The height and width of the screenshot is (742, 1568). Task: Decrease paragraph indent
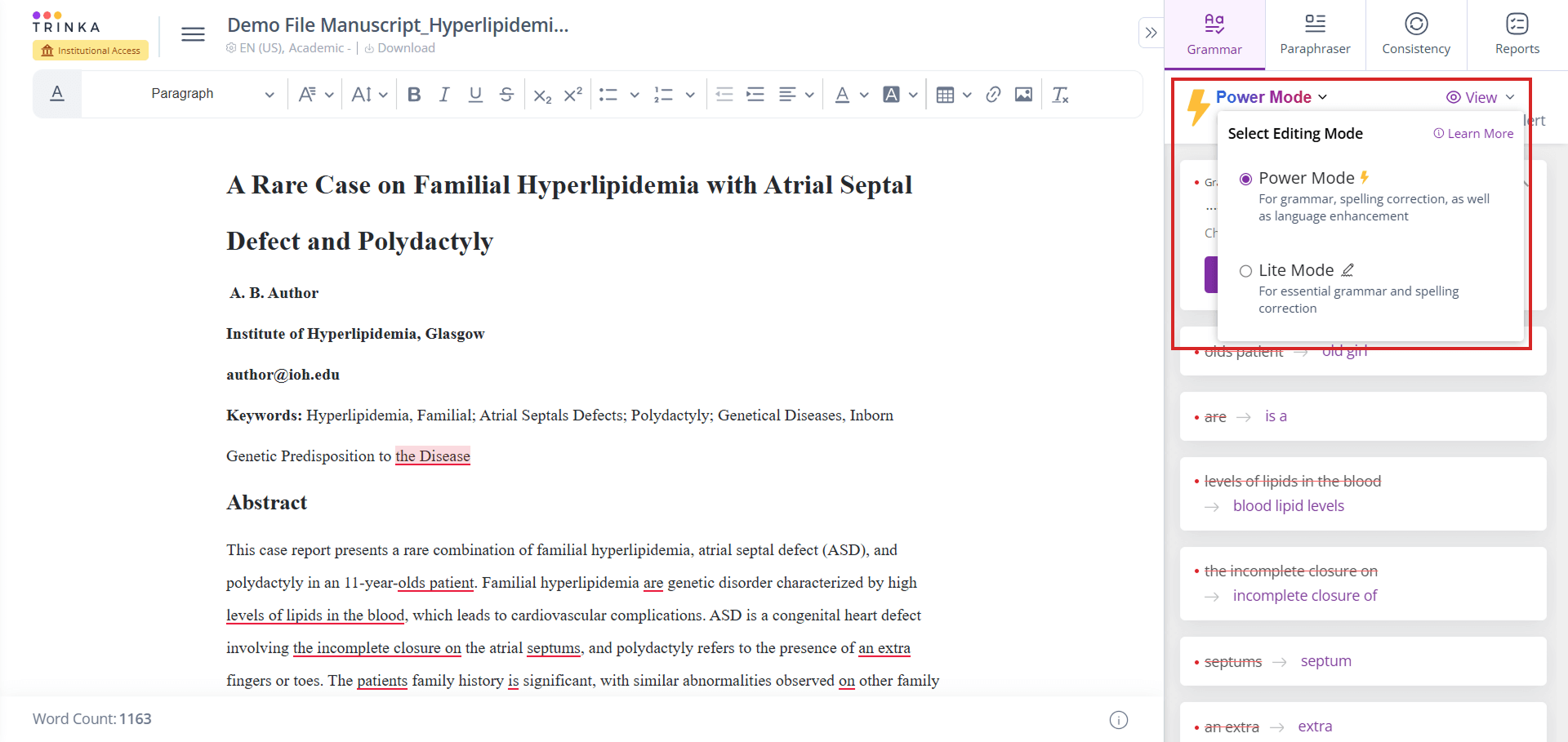[x=724, y=95]
